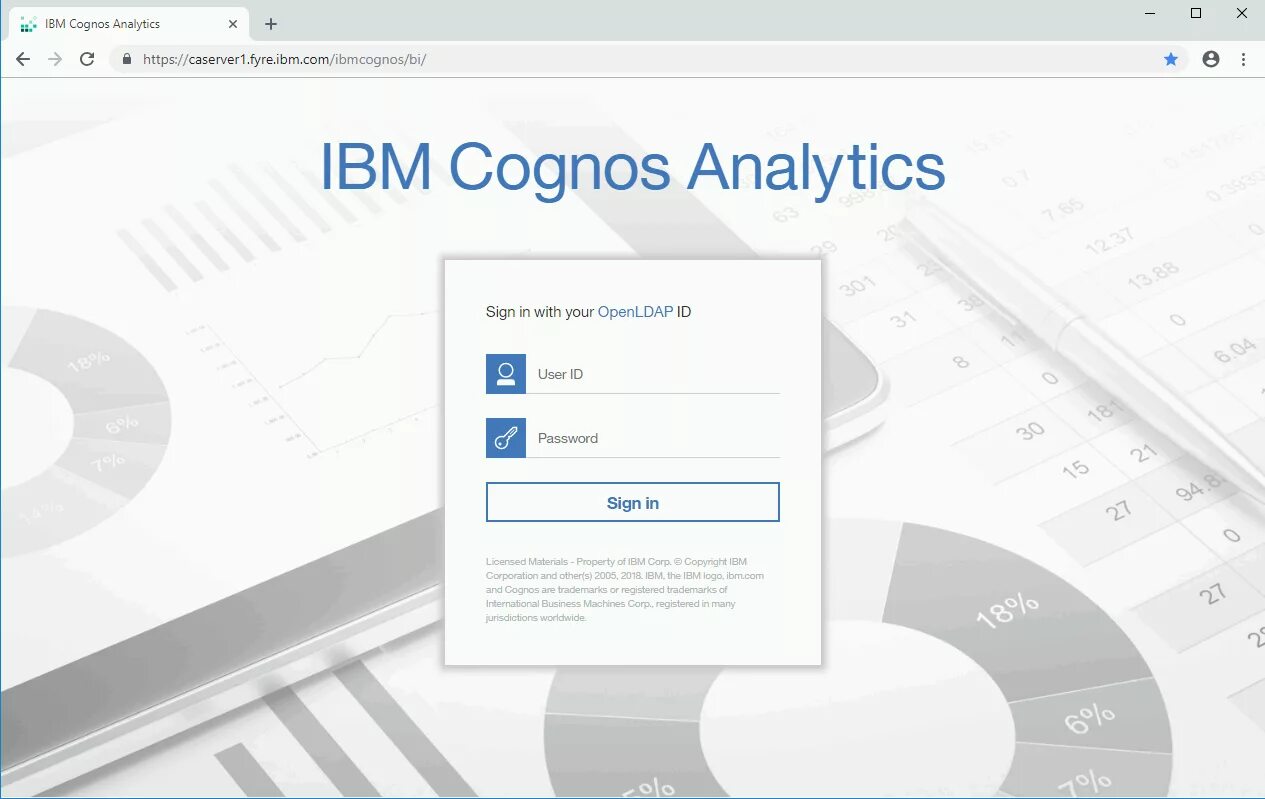Click the IBM Cognos Analytics page heading

(632, 167)
